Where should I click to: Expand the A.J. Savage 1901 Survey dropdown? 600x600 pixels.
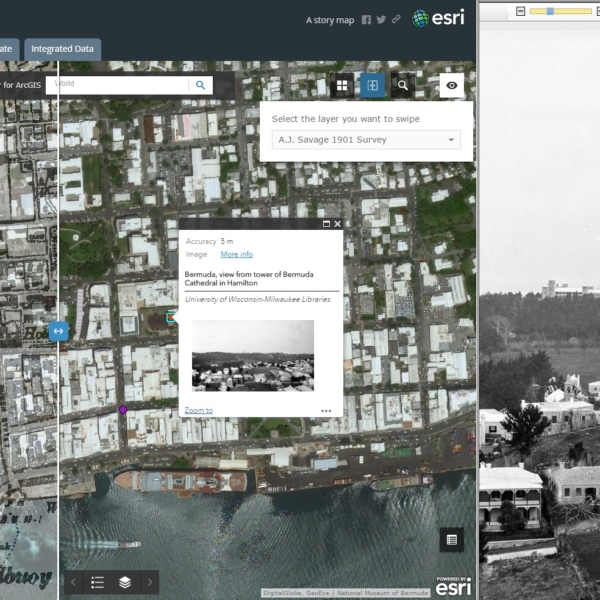click(x=366, y=140)
